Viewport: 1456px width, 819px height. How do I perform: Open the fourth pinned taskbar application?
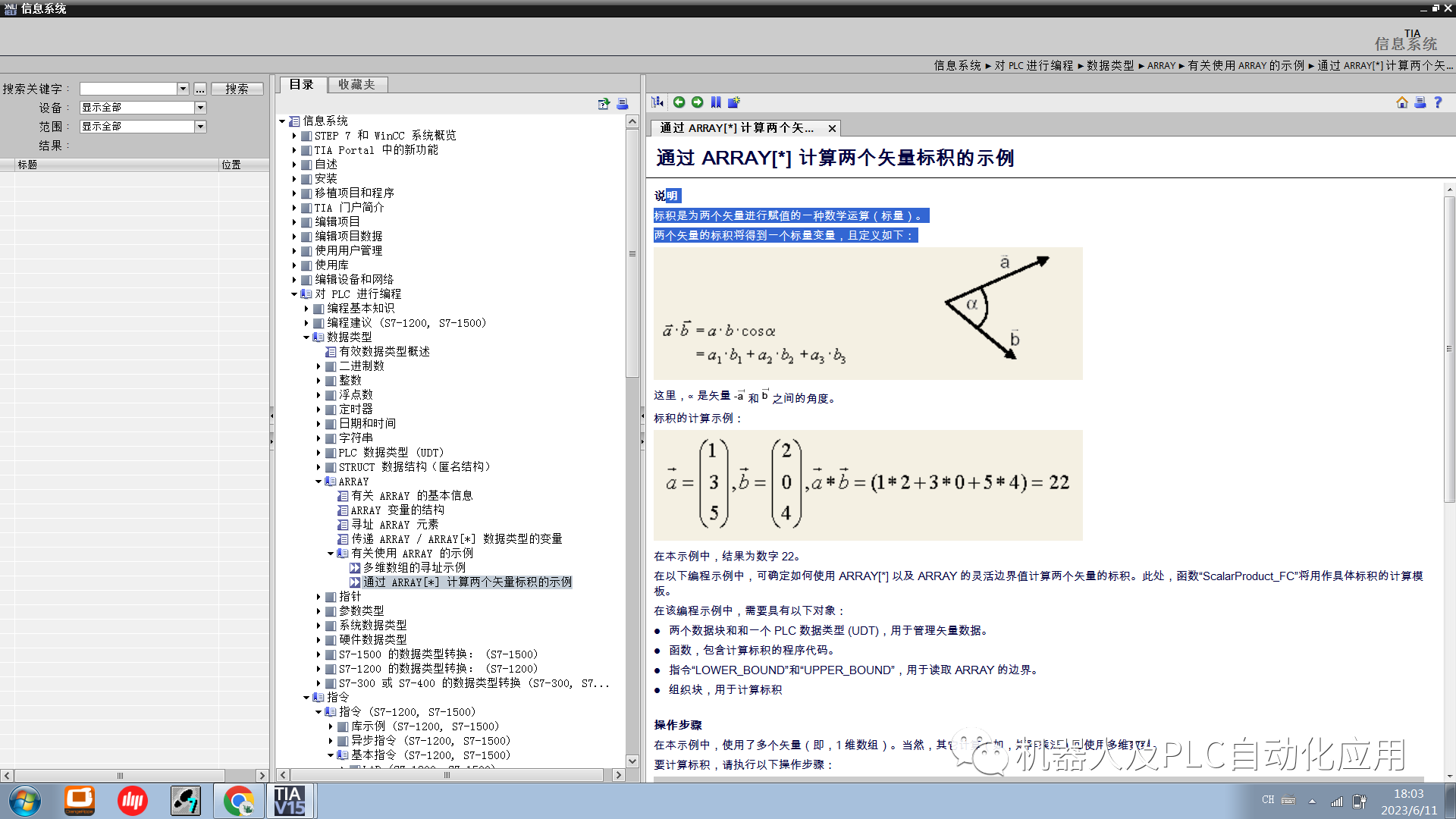(x=186, y=801)
